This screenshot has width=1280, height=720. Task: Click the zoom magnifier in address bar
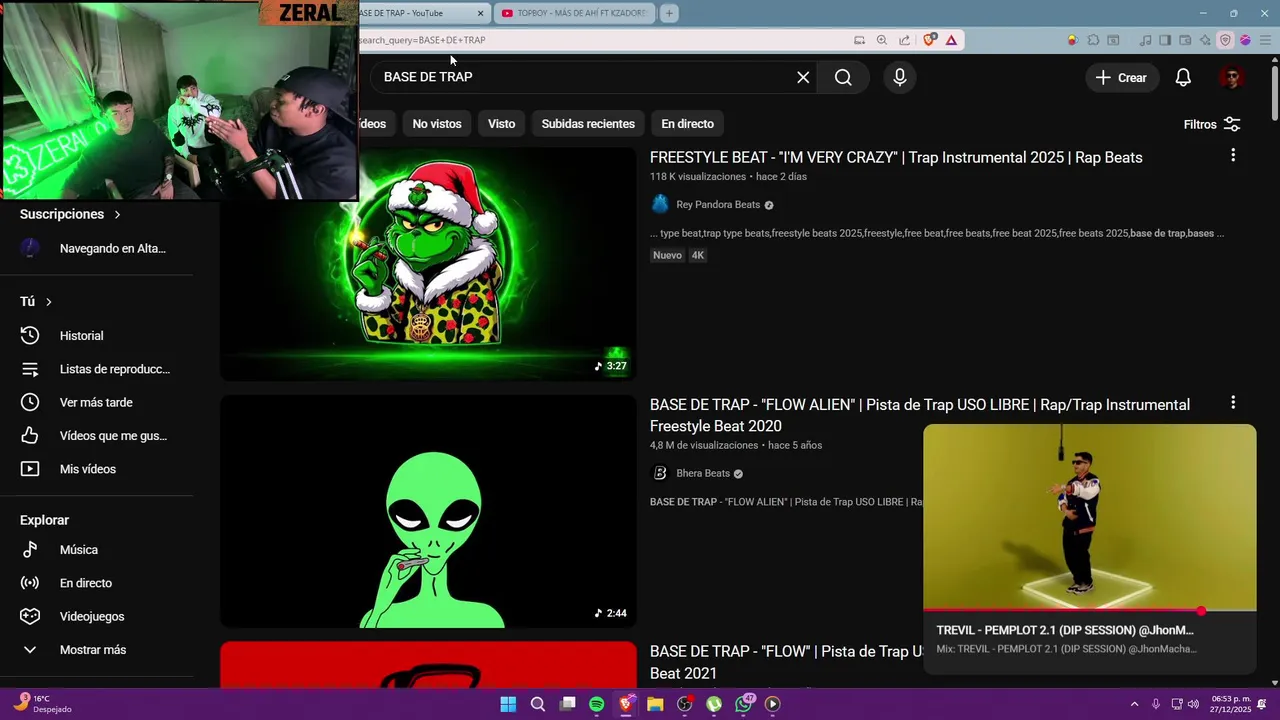(x=881, y=40)
